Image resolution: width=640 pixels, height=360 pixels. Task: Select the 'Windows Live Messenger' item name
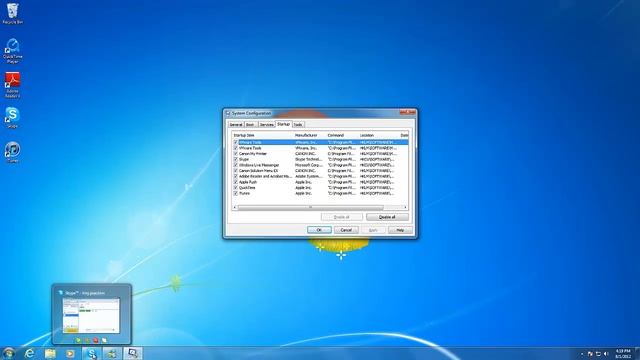259,165
